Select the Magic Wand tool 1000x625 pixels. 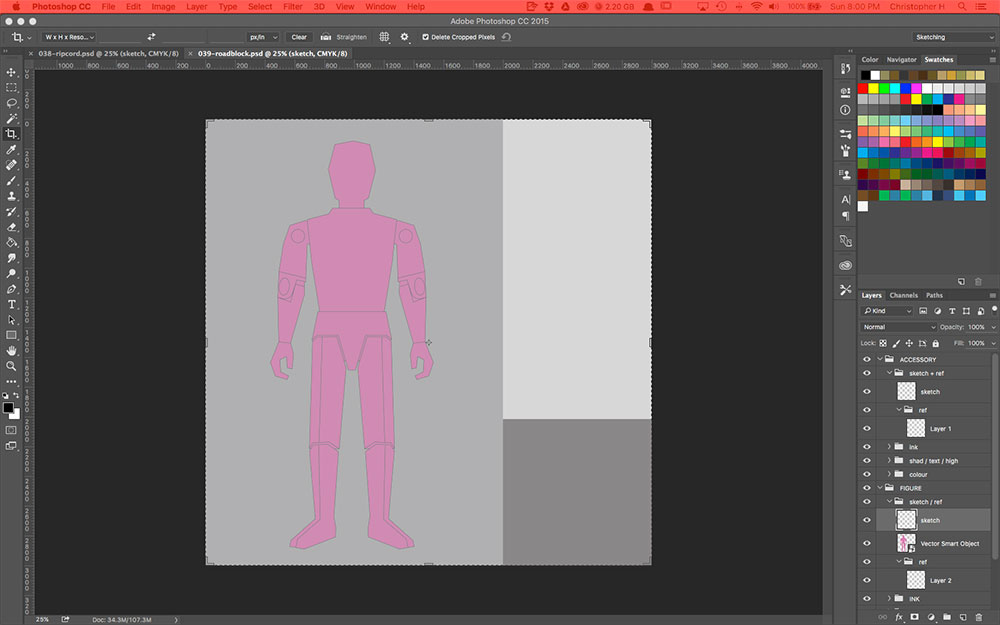click(x=11, y=118)
